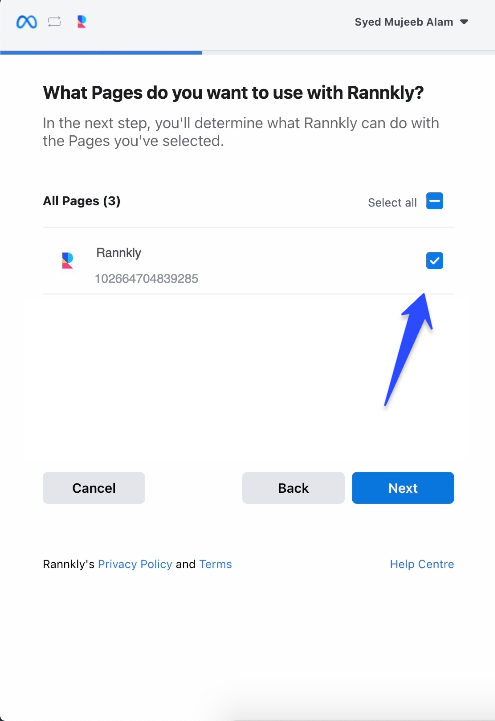Visit the Help Centre link

[x=422, y=564]
